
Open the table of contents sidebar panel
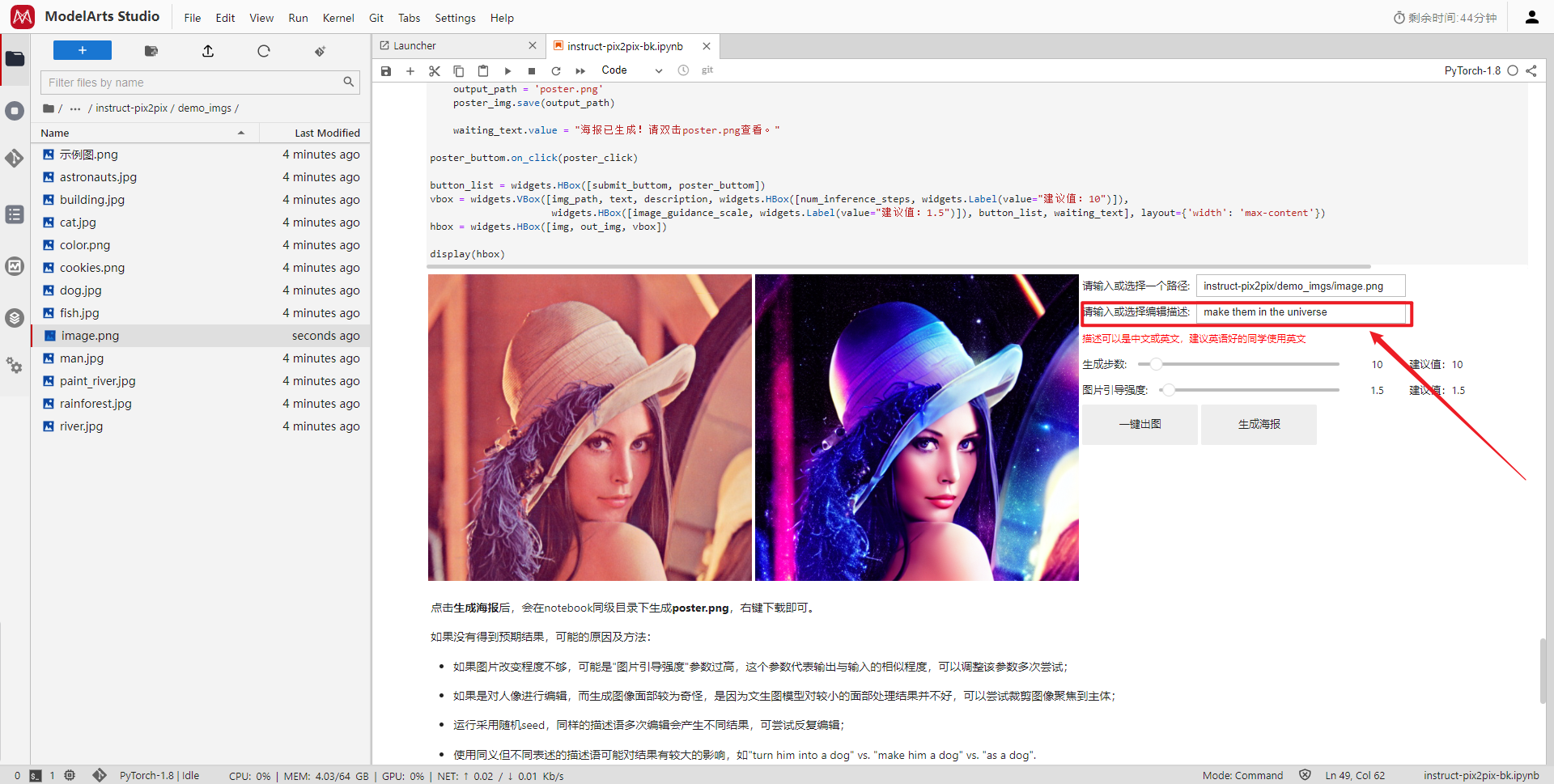tap(15, 214)
